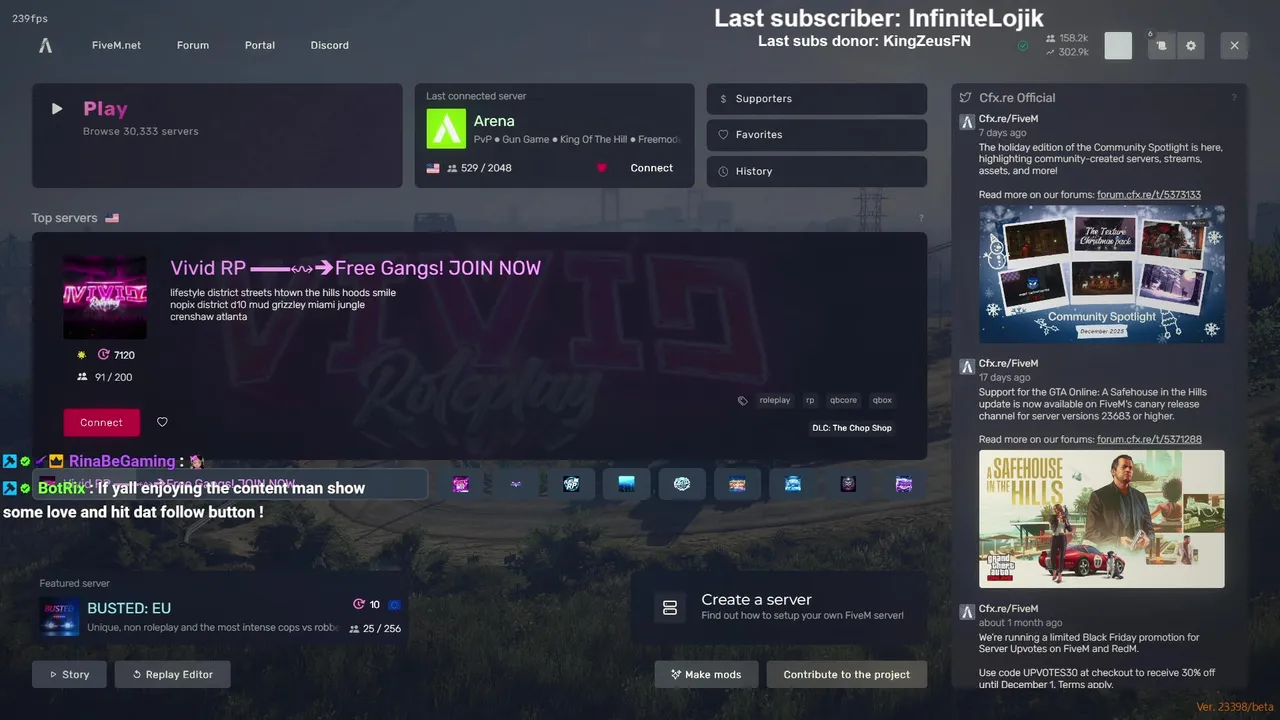The image size is (1280, 720).
Task: Open the BUSTED: EU server thumbnail
Action: point(60,617)
